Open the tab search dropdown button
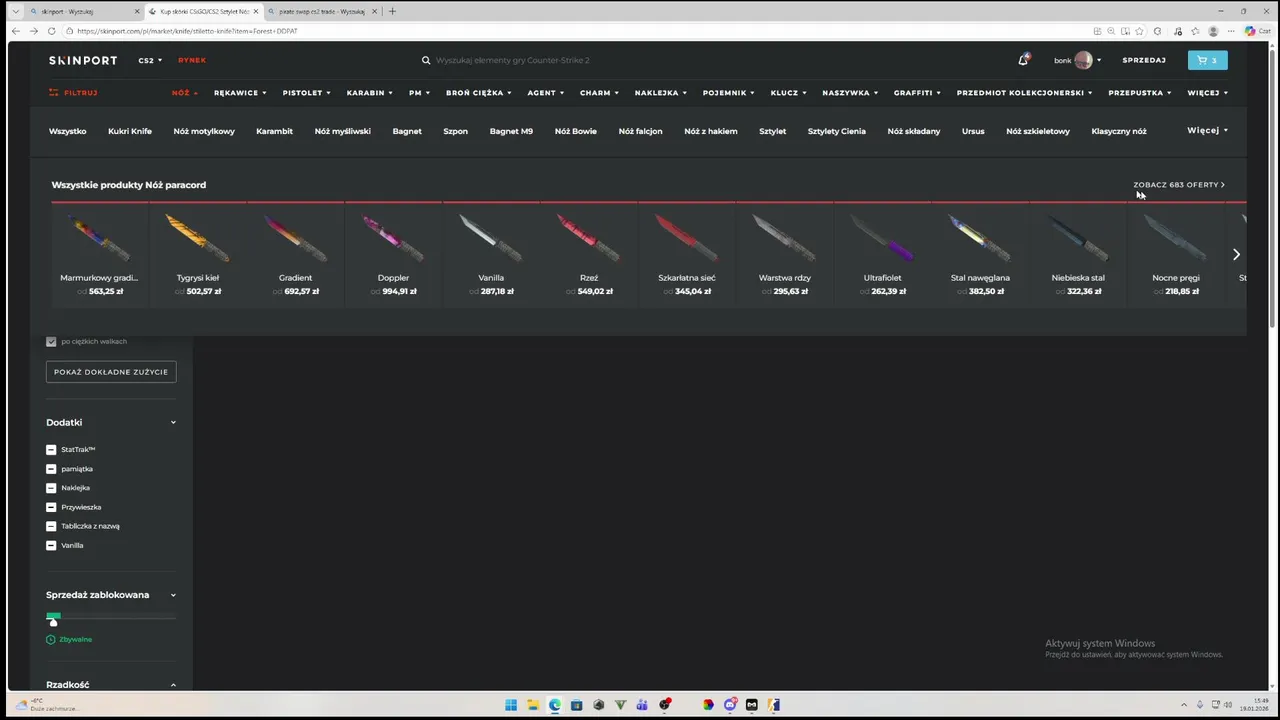This screenshot has height=720, width=1280. click(x=15, y=11)
